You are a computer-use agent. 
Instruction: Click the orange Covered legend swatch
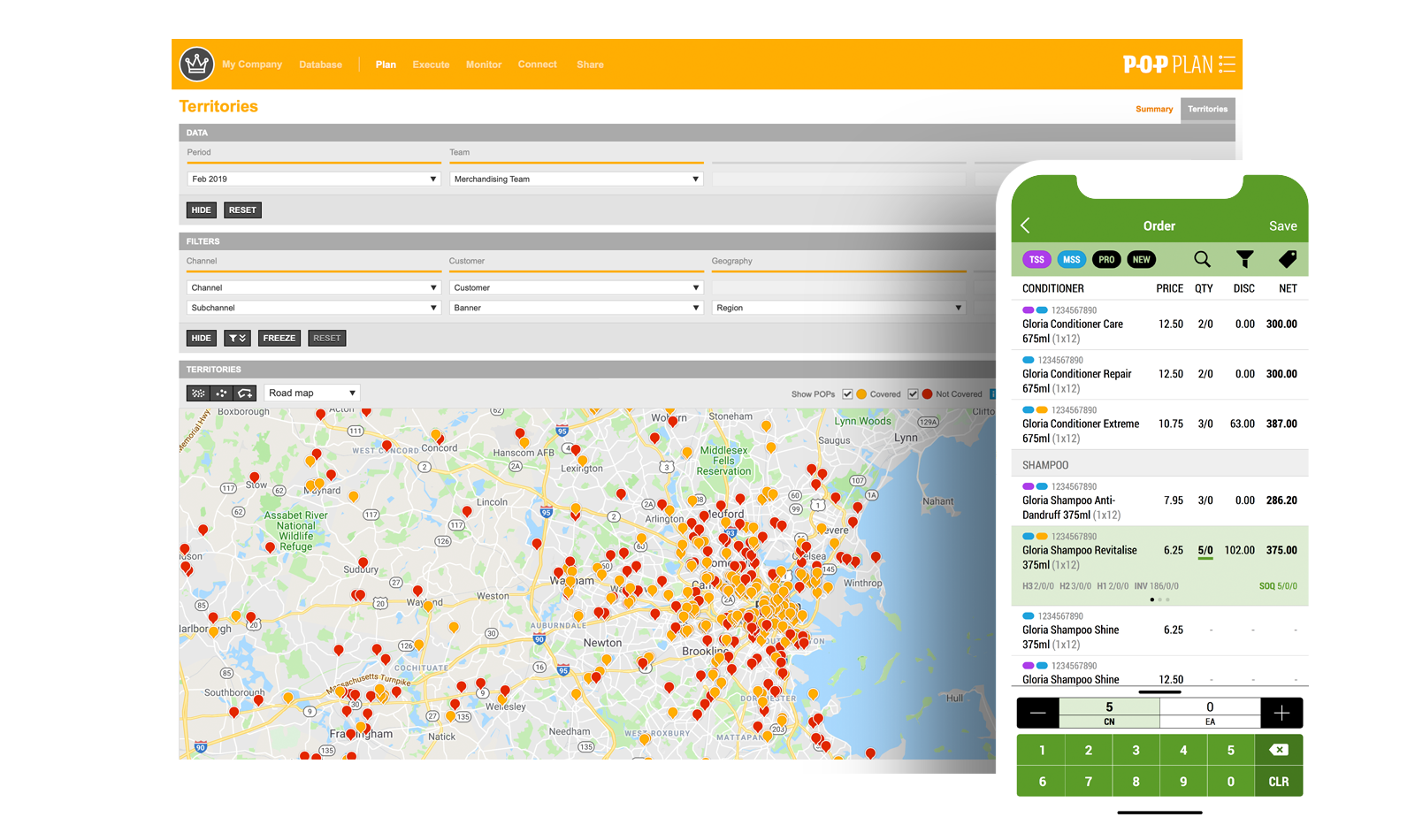(861, 393)
